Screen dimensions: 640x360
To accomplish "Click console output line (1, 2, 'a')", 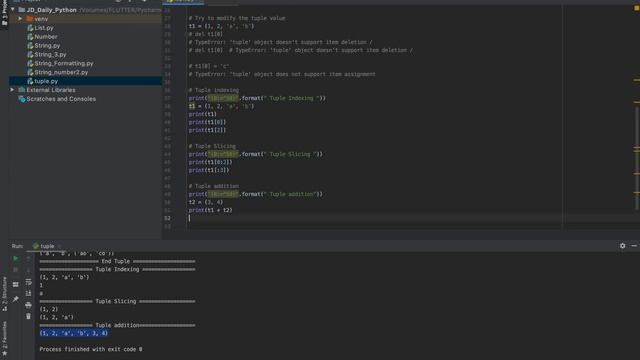I will pos(57,317).
